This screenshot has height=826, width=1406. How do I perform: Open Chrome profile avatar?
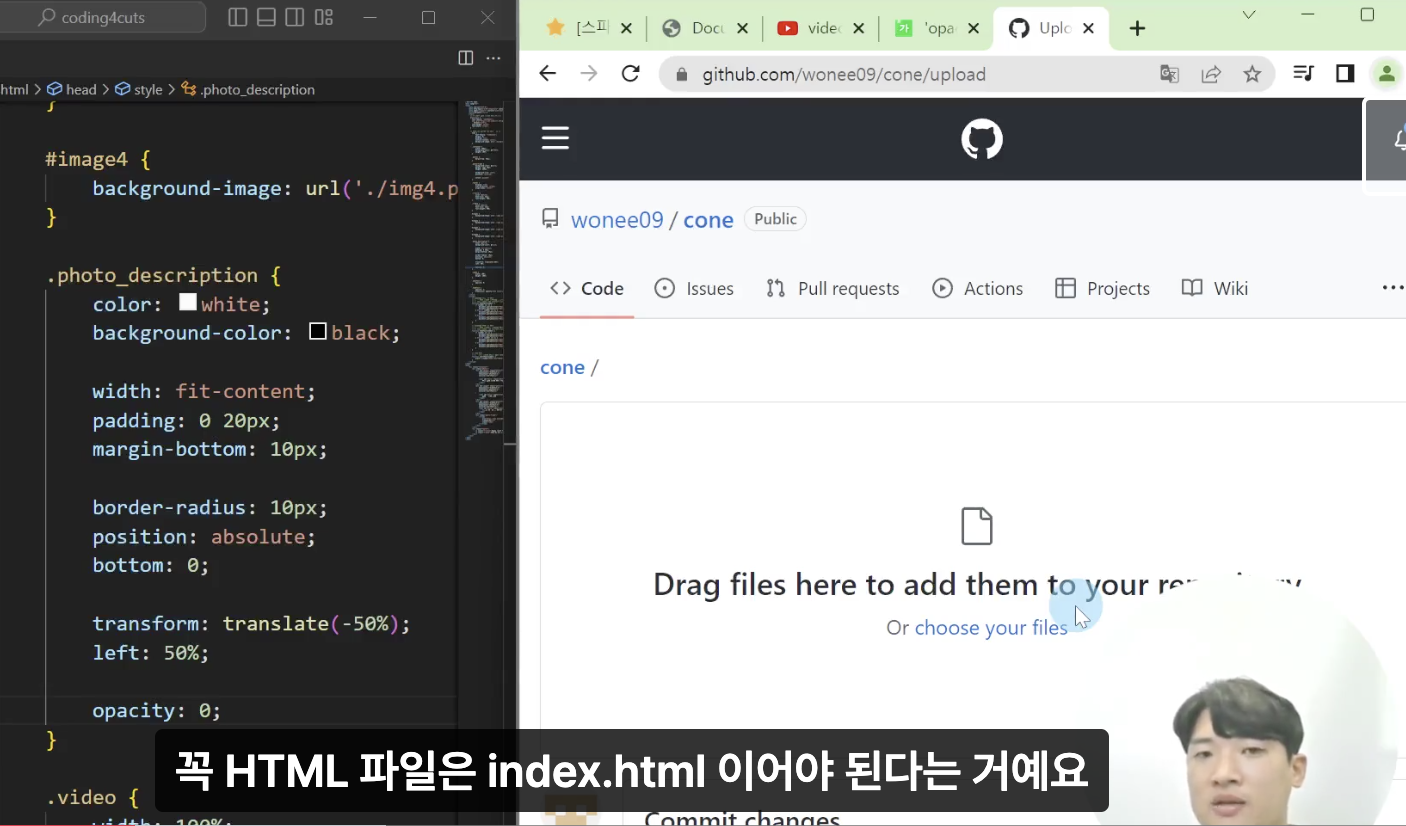pos(1387,73)
